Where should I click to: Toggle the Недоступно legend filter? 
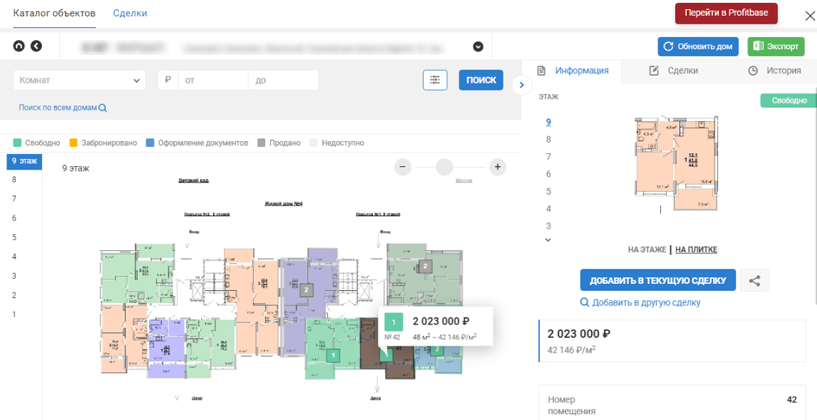(337, 143)
